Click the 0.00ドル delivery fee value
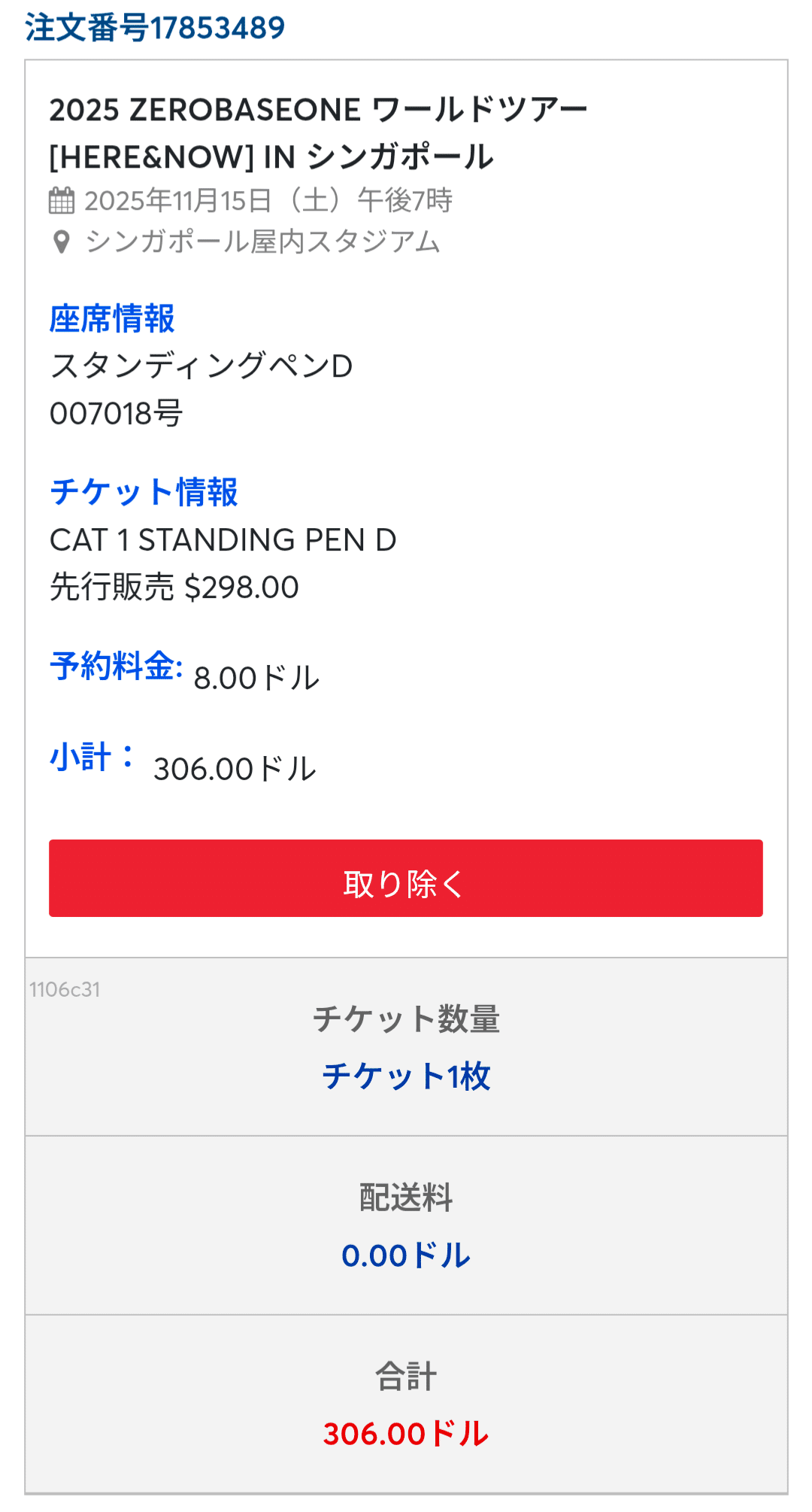Viewport: 812px width, 1512px height. click(406, 1255)
